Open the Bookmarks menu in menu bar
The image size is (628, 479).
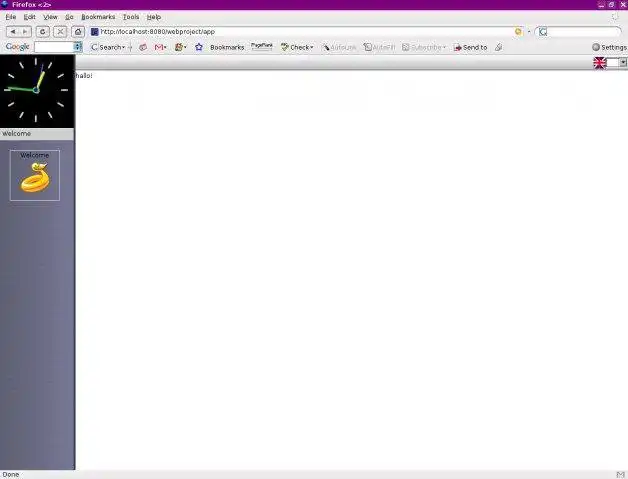click(98, 17)
